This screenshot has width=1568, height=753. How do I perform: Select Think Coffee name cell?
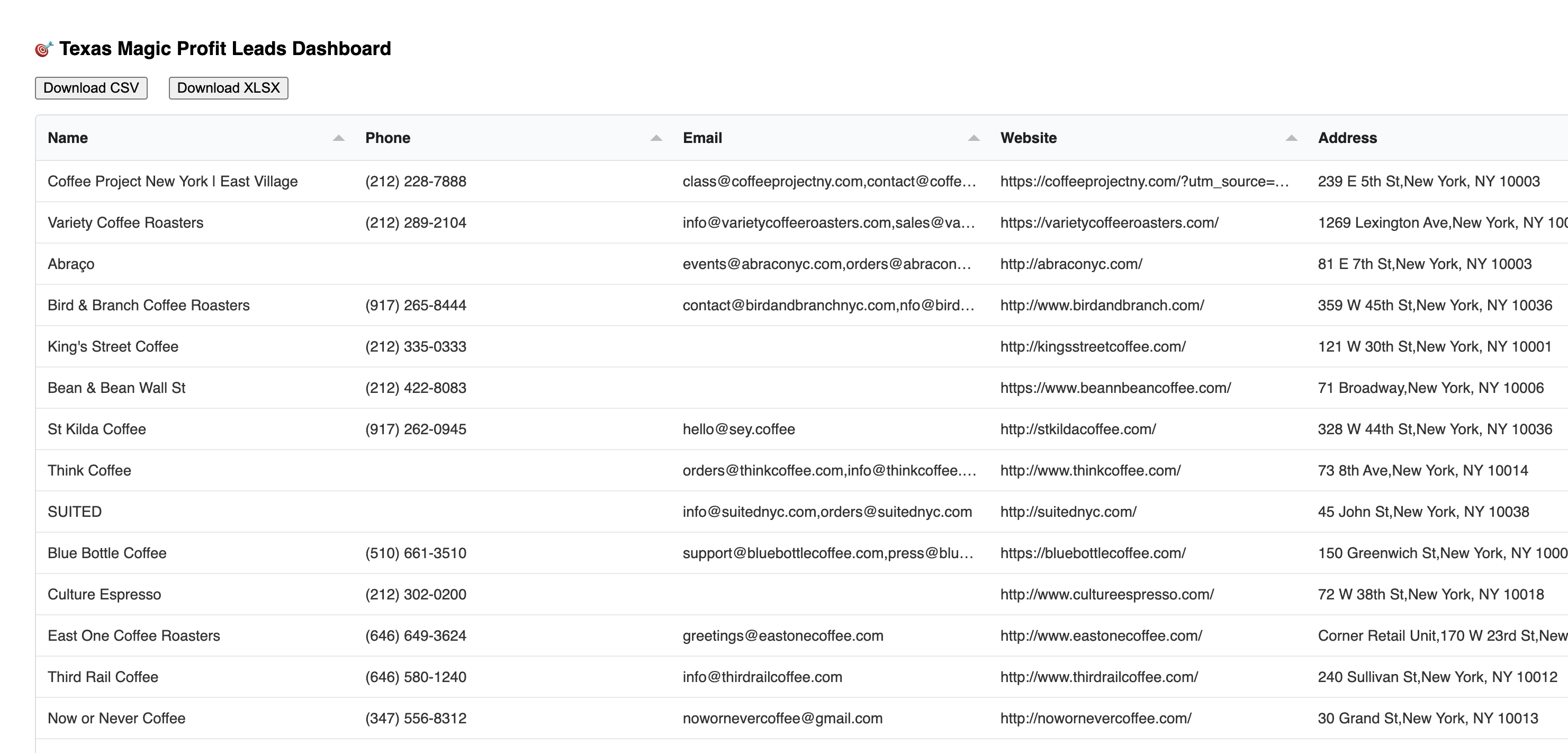pyautogui.click(x=194, y=471)
